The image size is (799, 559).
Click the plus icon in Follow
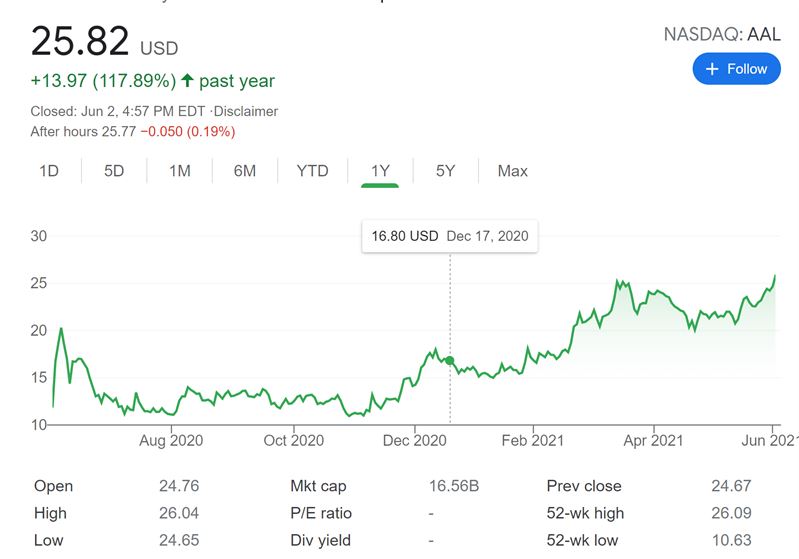[712, 69]
